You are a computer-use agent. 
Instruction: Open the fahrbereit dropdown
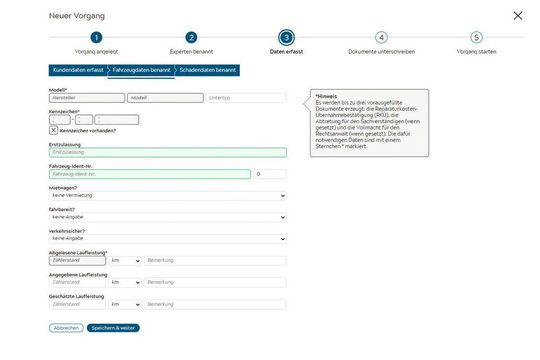[x=168, y=217]
